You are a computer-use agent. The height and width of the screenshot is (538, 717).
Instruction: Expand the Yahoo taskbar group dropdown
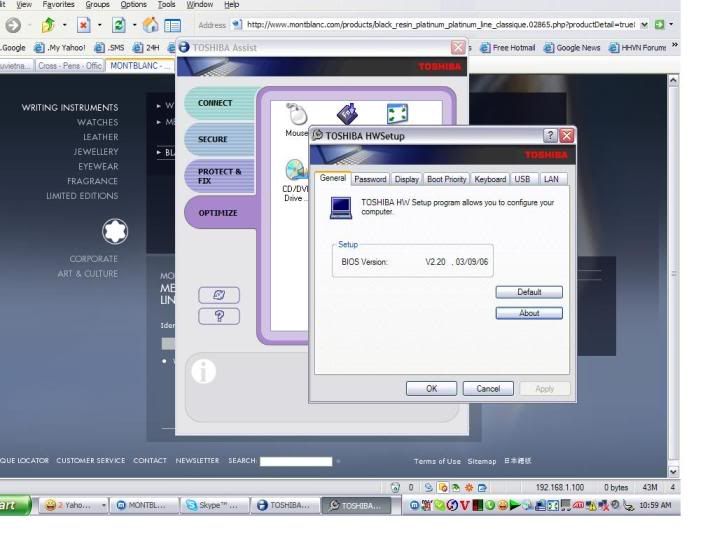[103, 506]
